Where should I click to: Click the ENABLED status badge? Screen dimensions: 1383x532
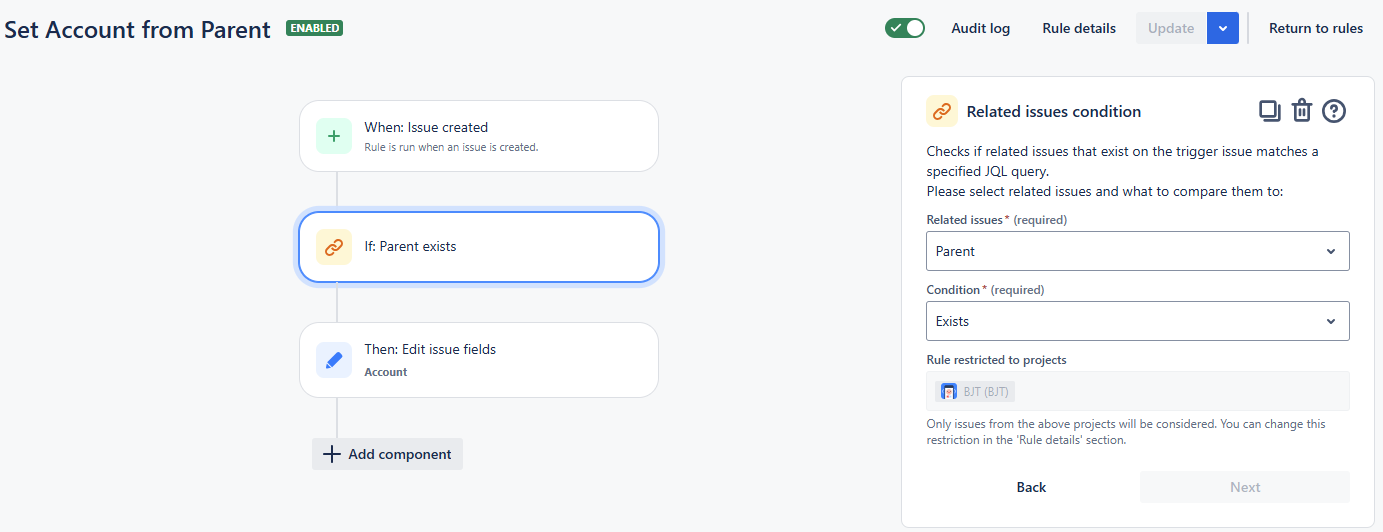(314, 28)
